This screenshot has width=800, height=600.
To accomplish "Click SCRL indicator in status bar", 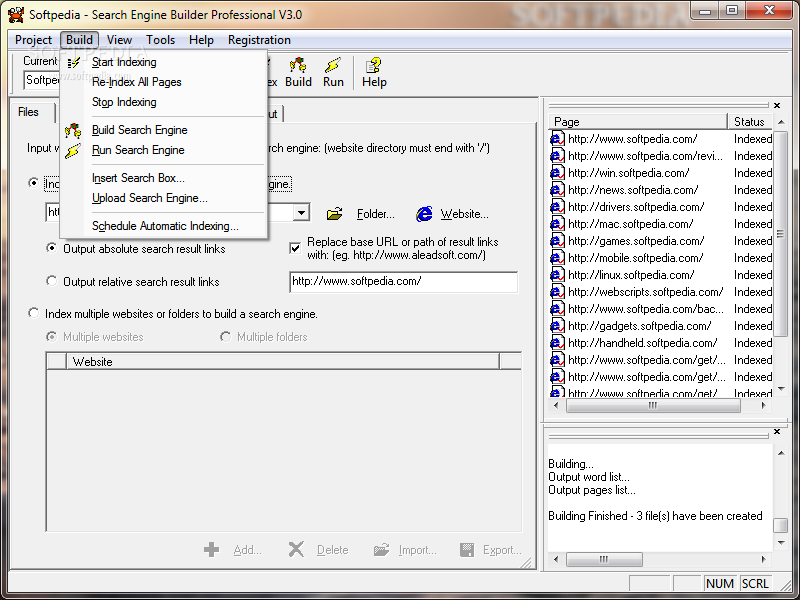I will point(755,583).
